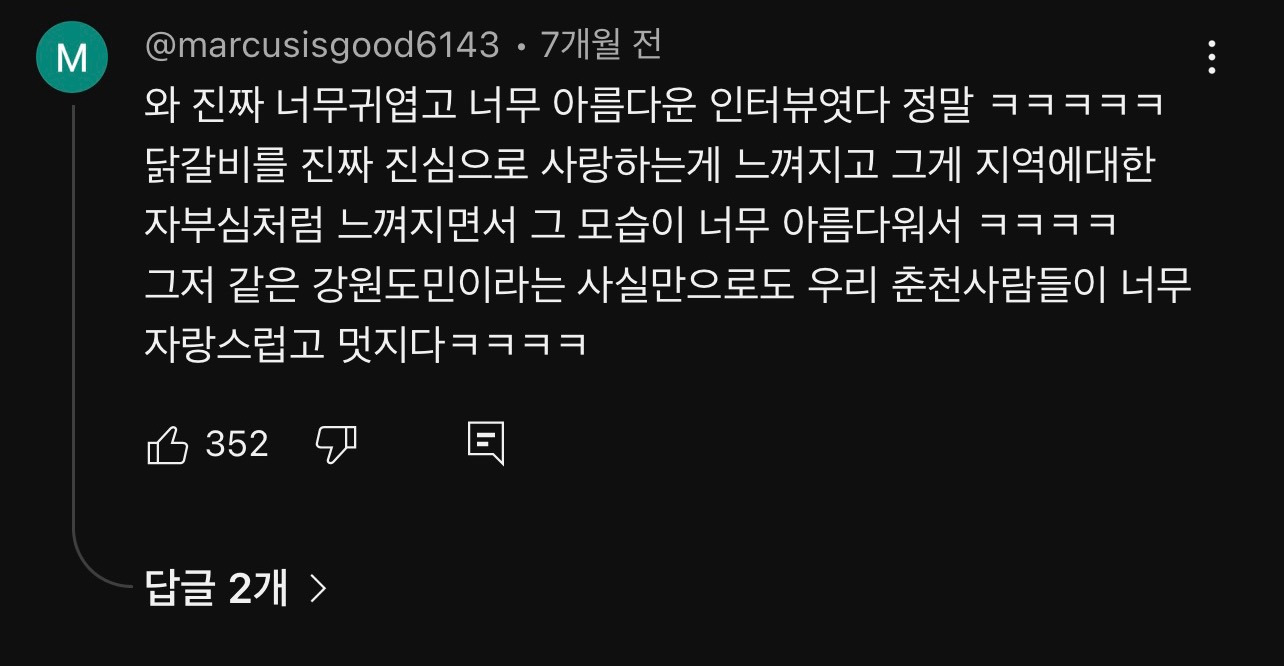Viewport: 1284px width, 666px height.
Task: Click the reply speech-bubble icon
Action: click(x=486, y=444)
